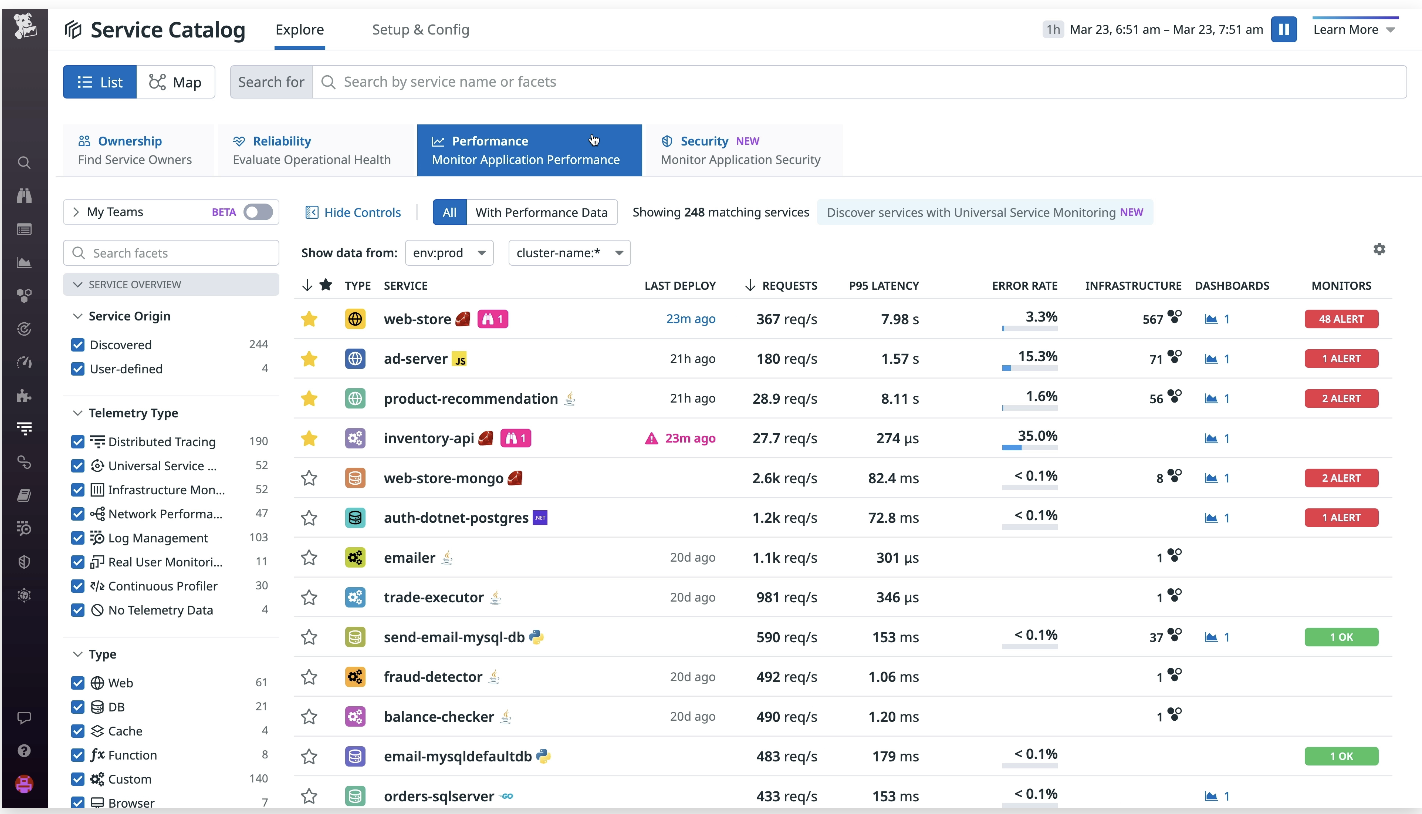Open the help question mark icon
The height and width of the screenshot is (814, 1422).
pos(25,751)
